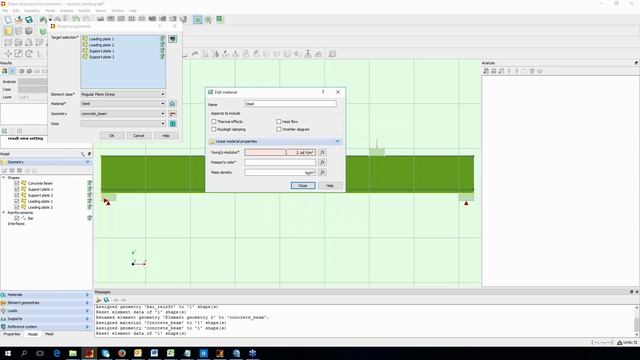640x360 pixels.
Task: Open Edge browser from the taskbar
Action: (57, 353)
